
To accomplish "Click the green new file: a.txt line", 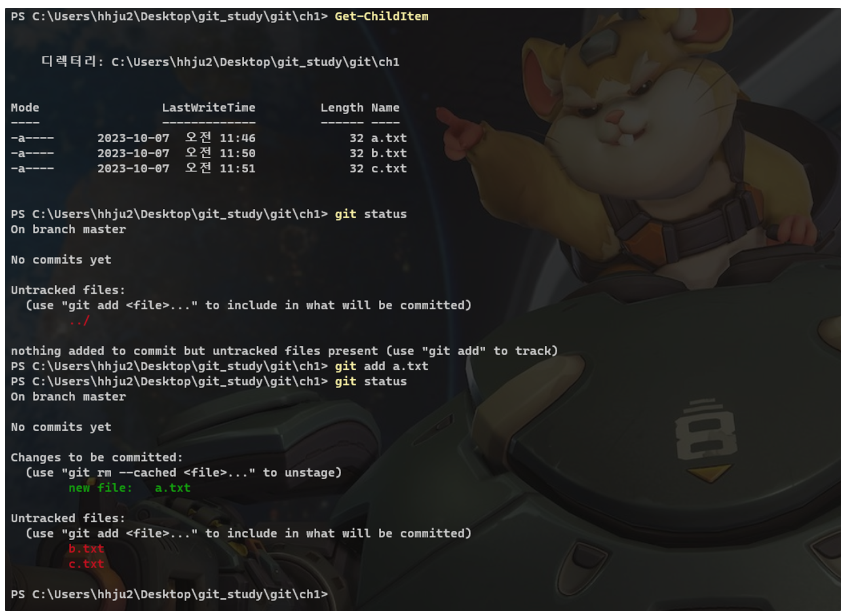I will pyautogui.click(x=129, y=488).
